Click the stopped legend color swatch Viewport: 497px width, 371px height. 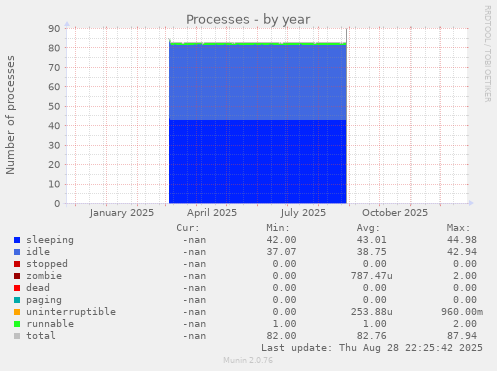click(17, 264)
